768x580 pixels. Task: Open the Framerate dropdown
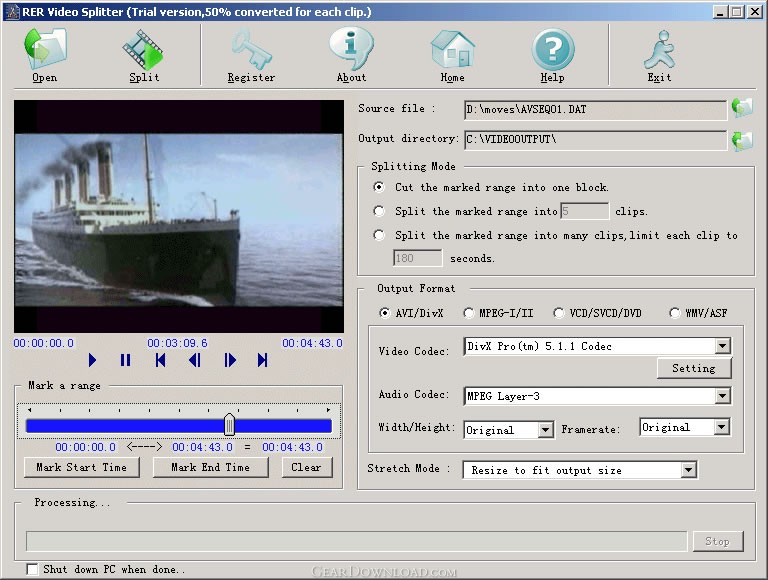tap(721, 427)
